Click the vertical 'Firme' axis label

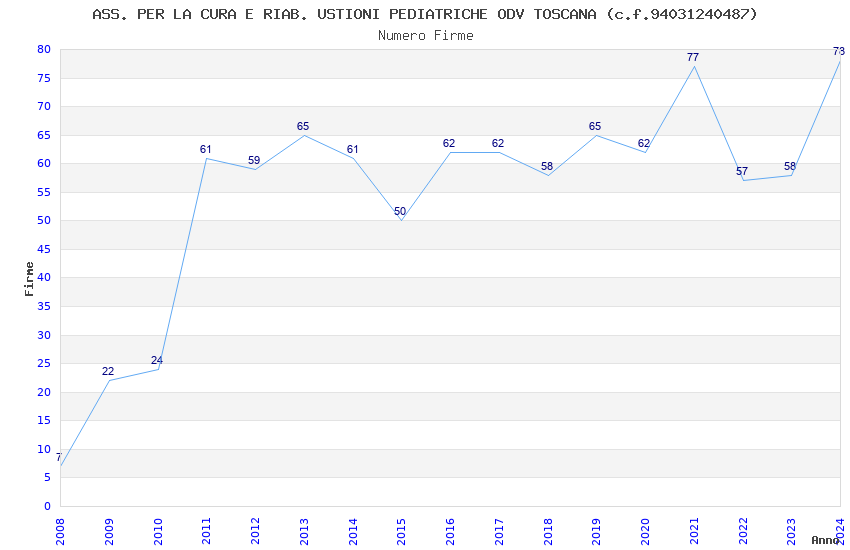[29, 279]
